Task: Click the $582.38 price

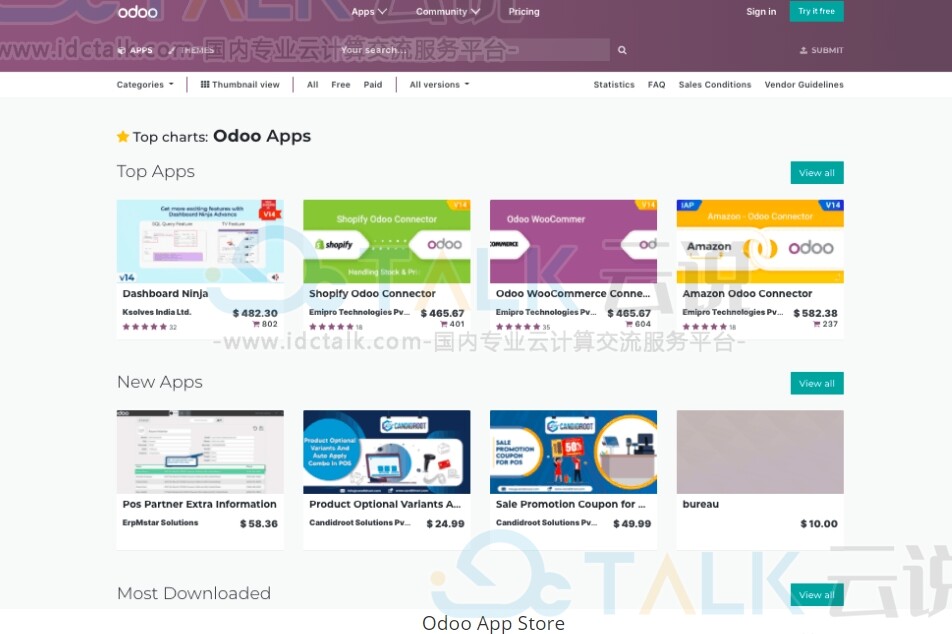Action: click(x=815, y=313)
